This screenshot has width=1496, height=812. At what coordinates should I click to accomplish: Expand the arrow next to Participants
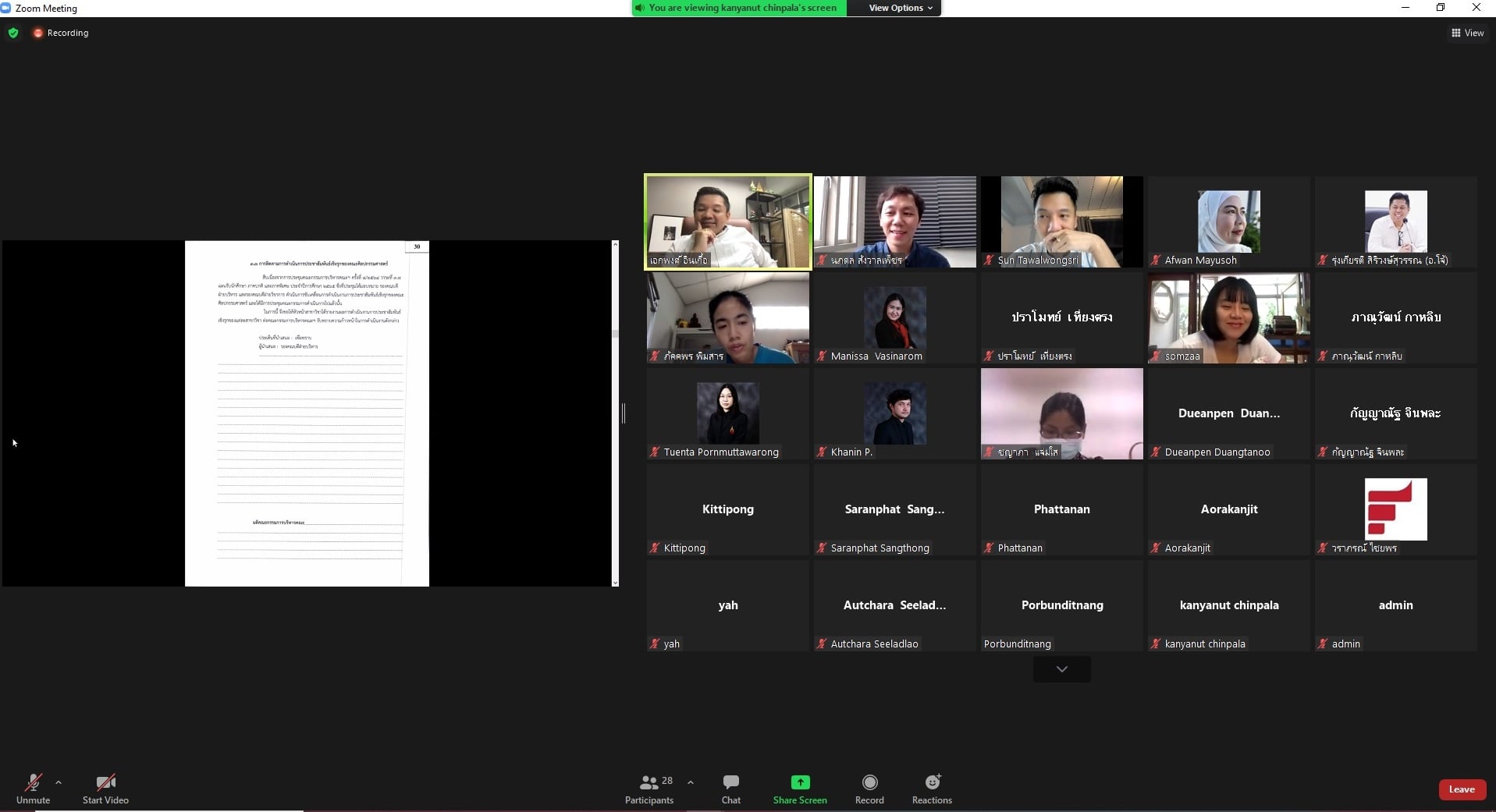(x=691, y=782)
